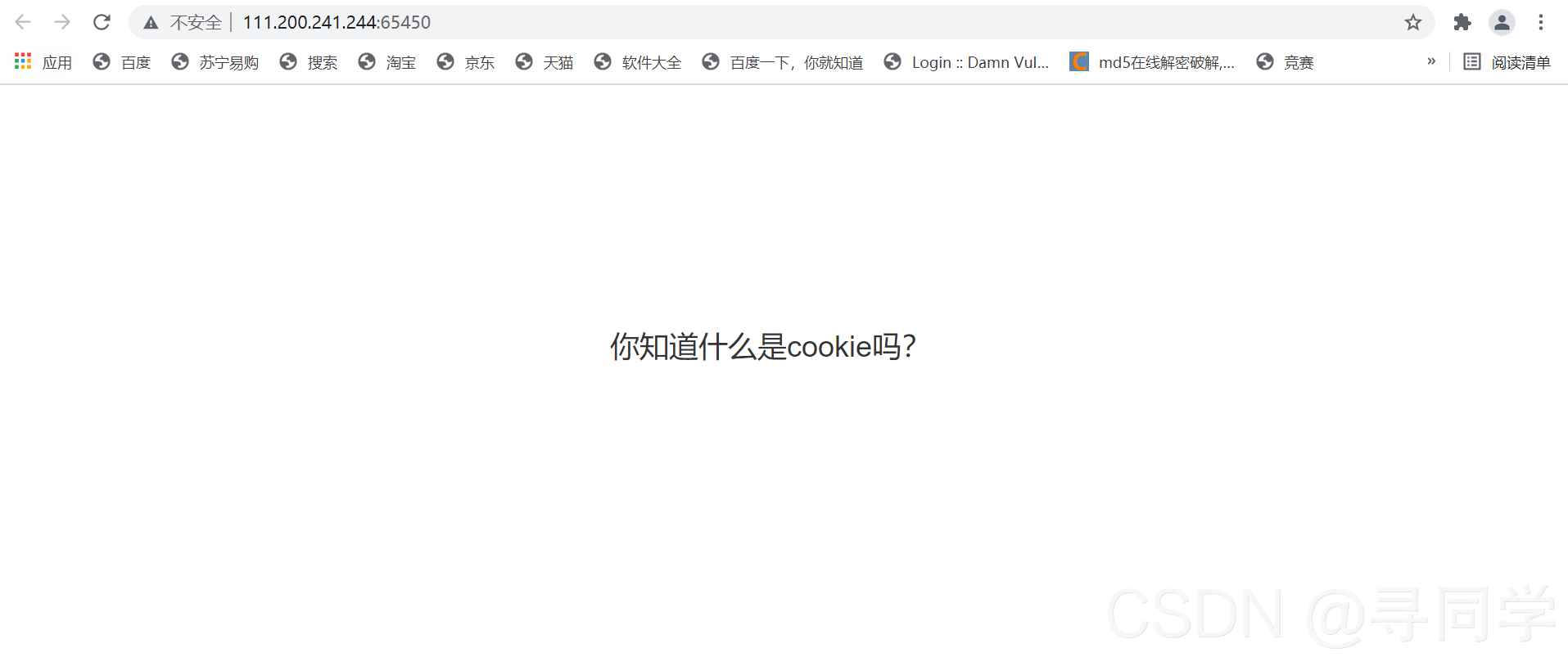Open the 京东 bookmark
The height and width of the screenshot is (657, 1568).
[466, 62]
